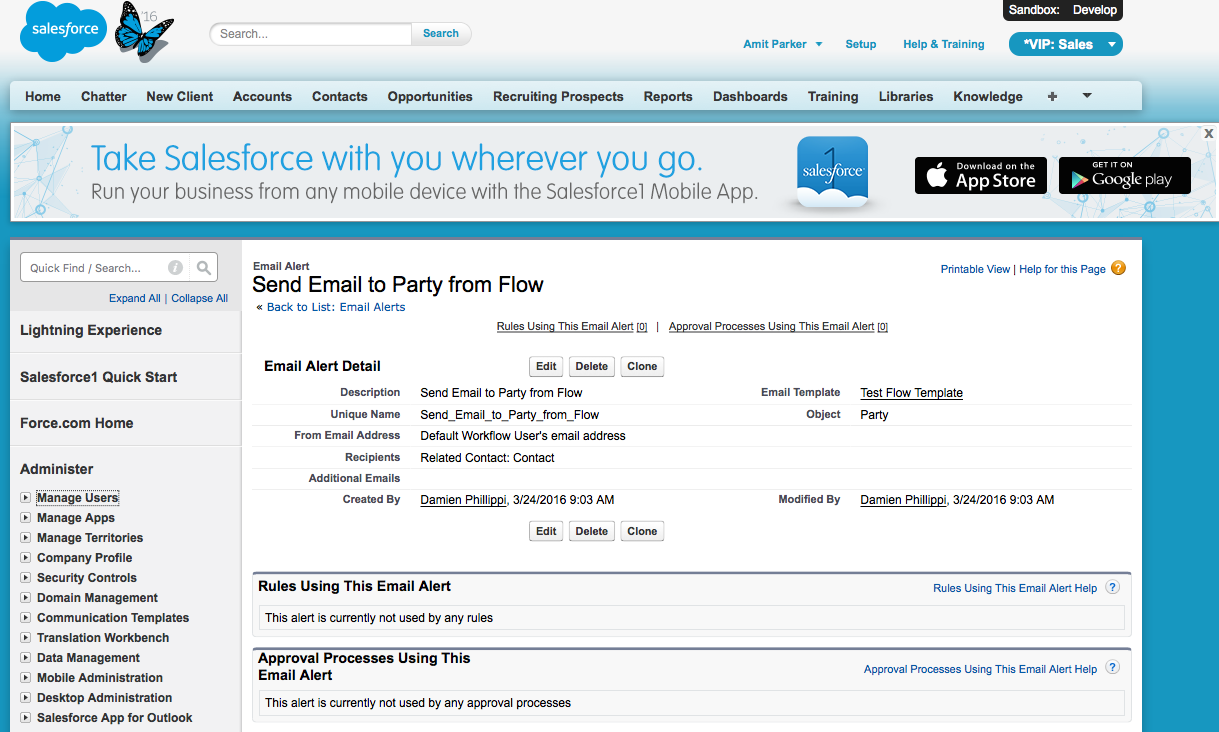The image size is (1219, 732).
Task: Click the Salesforce cloud logo
Action: [65, 31]
